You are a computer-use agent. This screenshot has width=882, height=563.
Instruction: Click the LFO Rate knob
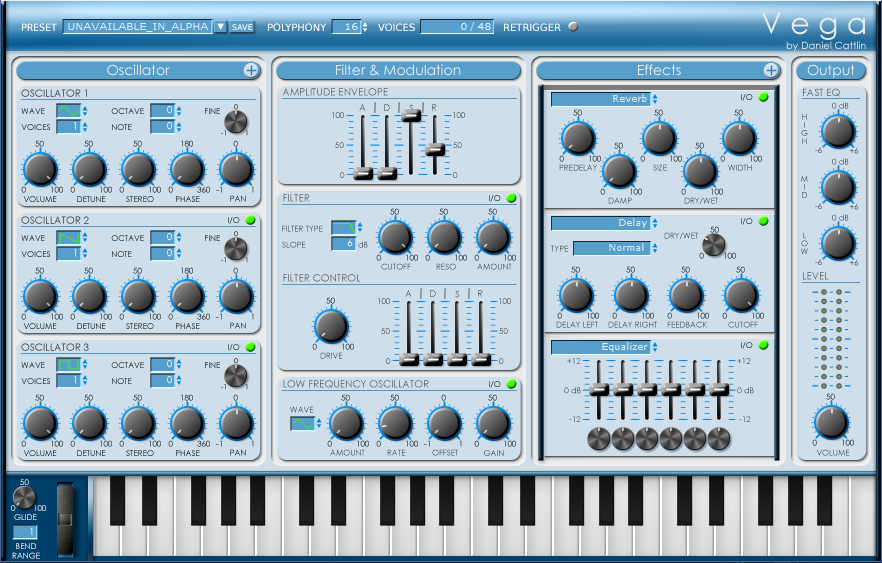(x=395, y=424)
